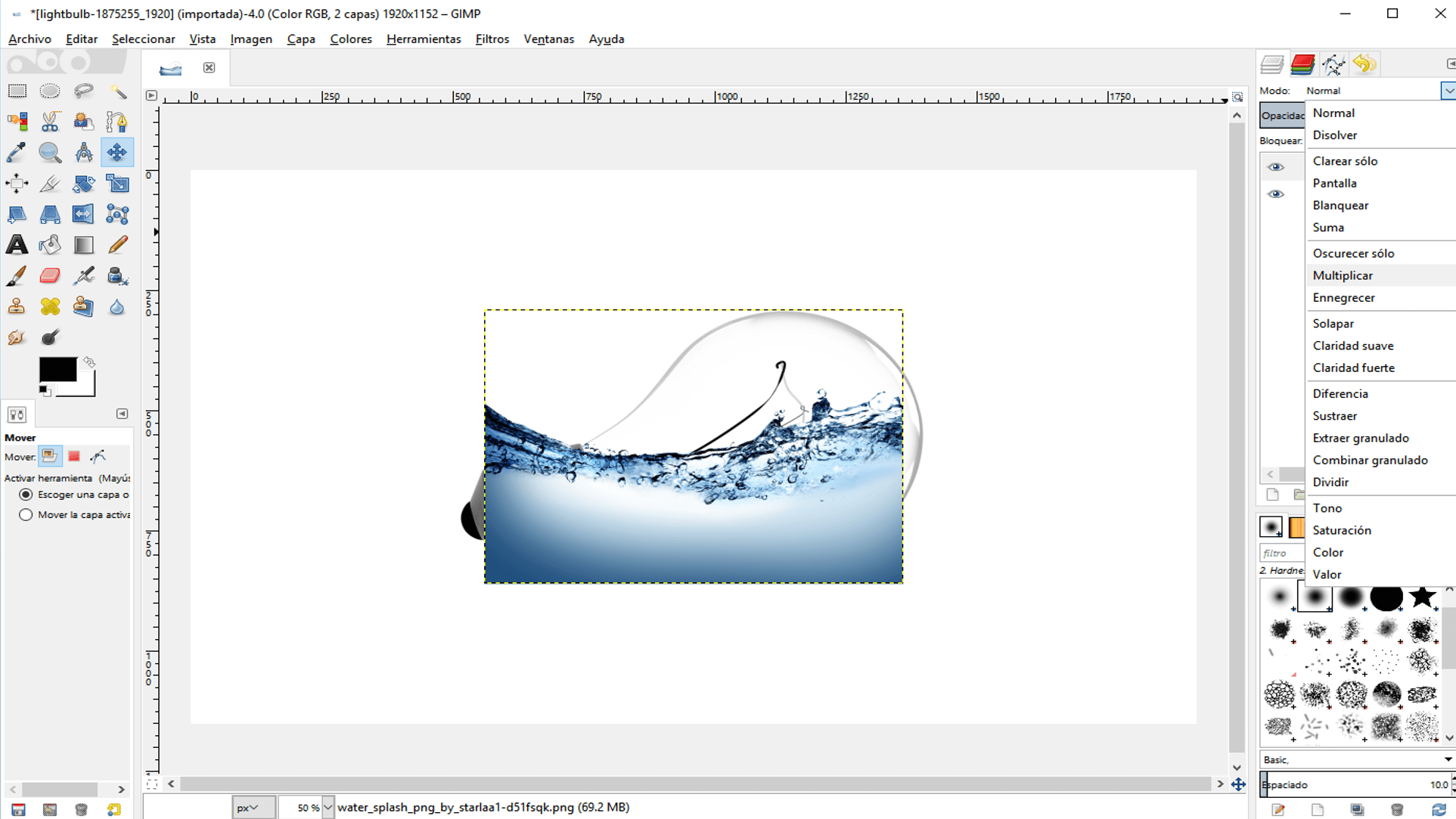Select the Paintbrush tool
Viewport: 1456px width, 819px height.
point(17,276)
